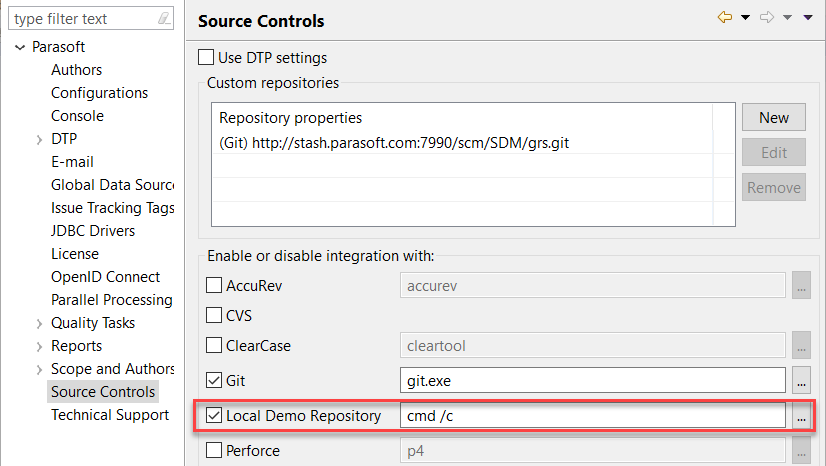
Task: Click the forward navigation arrow
Action: coord(767,17)
